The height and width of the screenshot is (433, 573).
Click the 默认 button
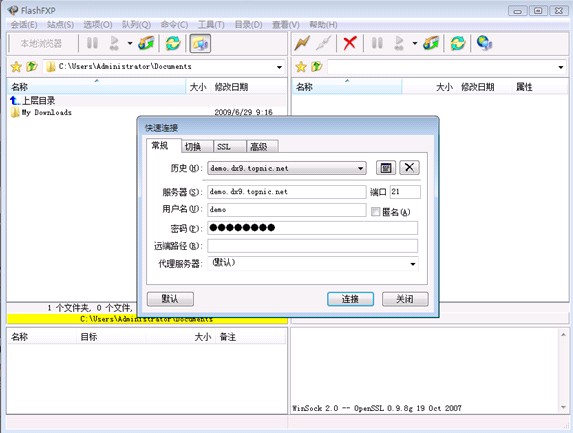point(170,299)
